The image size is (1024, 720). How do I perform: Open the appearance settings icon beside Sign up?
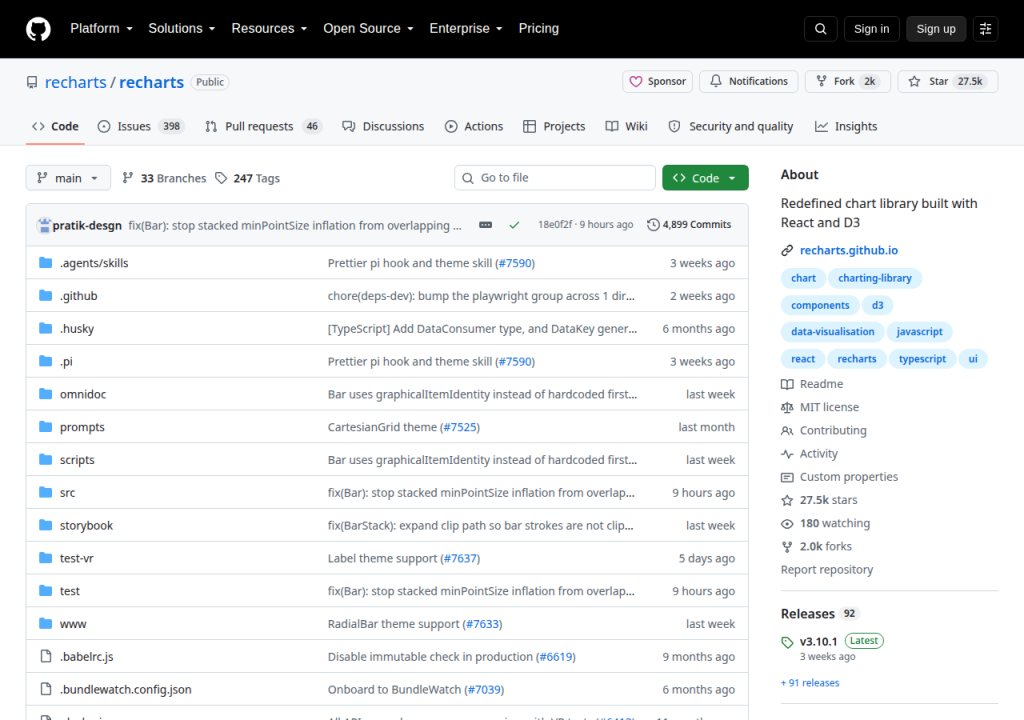(x=985, y=29)
